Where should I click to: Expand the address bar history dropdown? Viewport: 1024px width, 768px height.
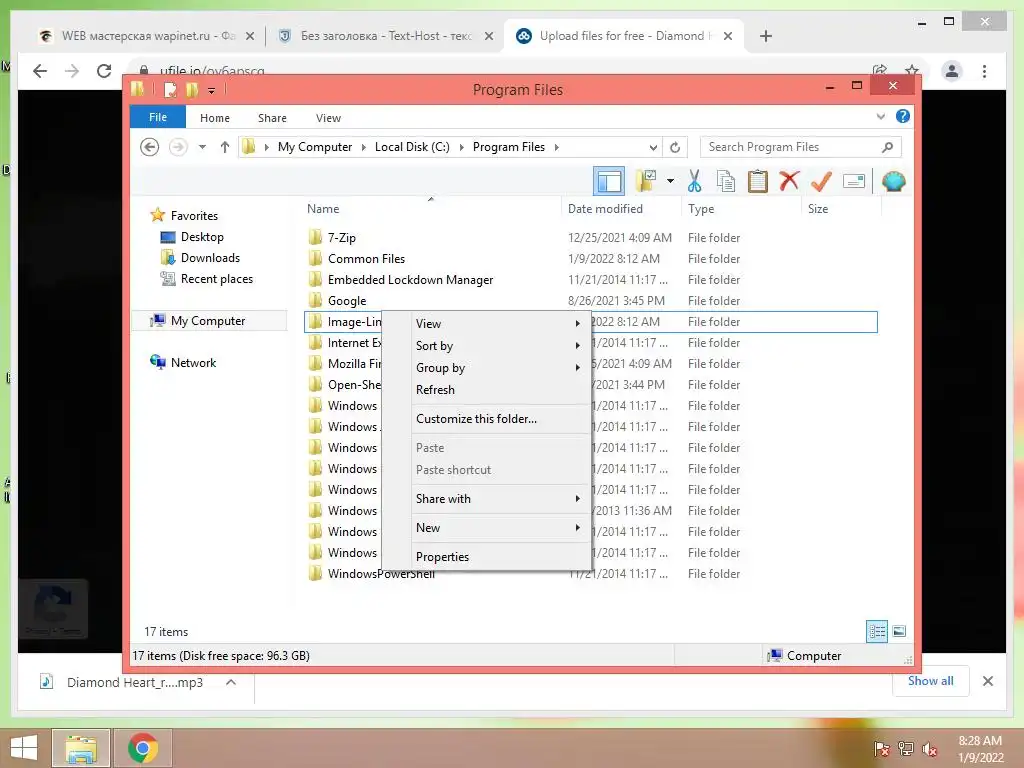[652, 147]
